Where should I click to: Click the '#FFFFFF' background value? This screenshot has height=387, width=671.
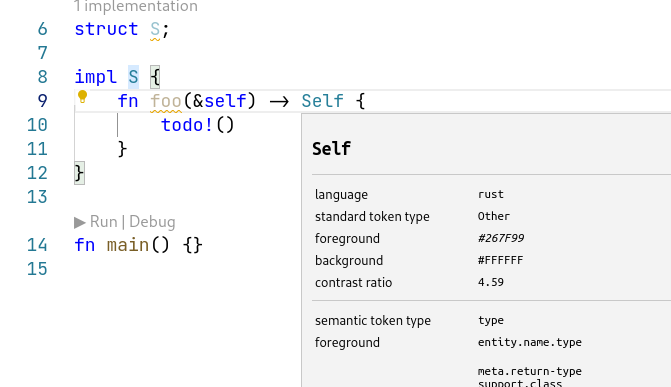click(500, 260)
